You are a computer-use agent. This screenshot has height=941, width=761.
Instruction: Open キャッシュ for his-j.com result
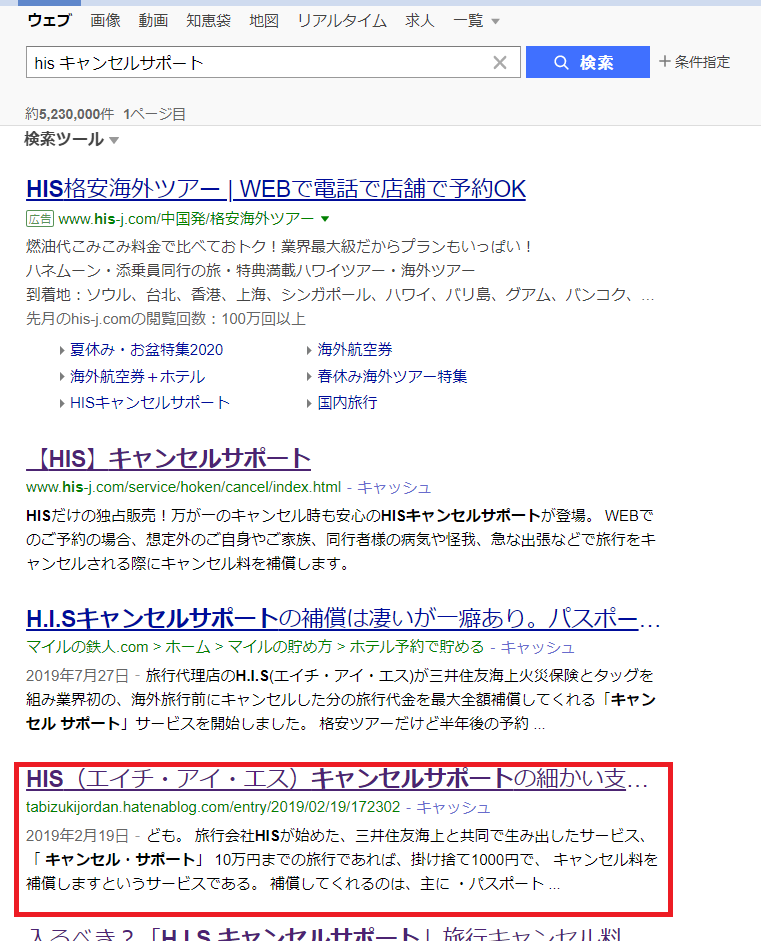(394, 487)
